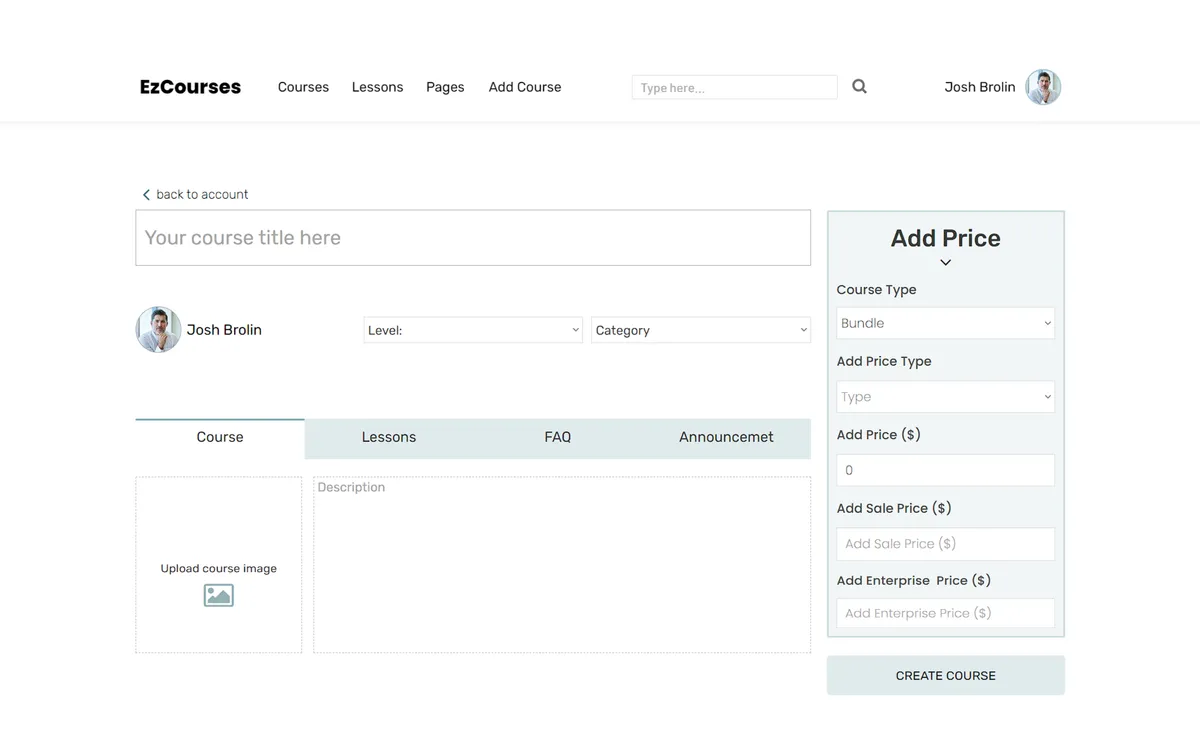Image resolution: width=1200 pixels, height=750 pixels.
Task: Open the FAQ tab
Action: point(558,438)
